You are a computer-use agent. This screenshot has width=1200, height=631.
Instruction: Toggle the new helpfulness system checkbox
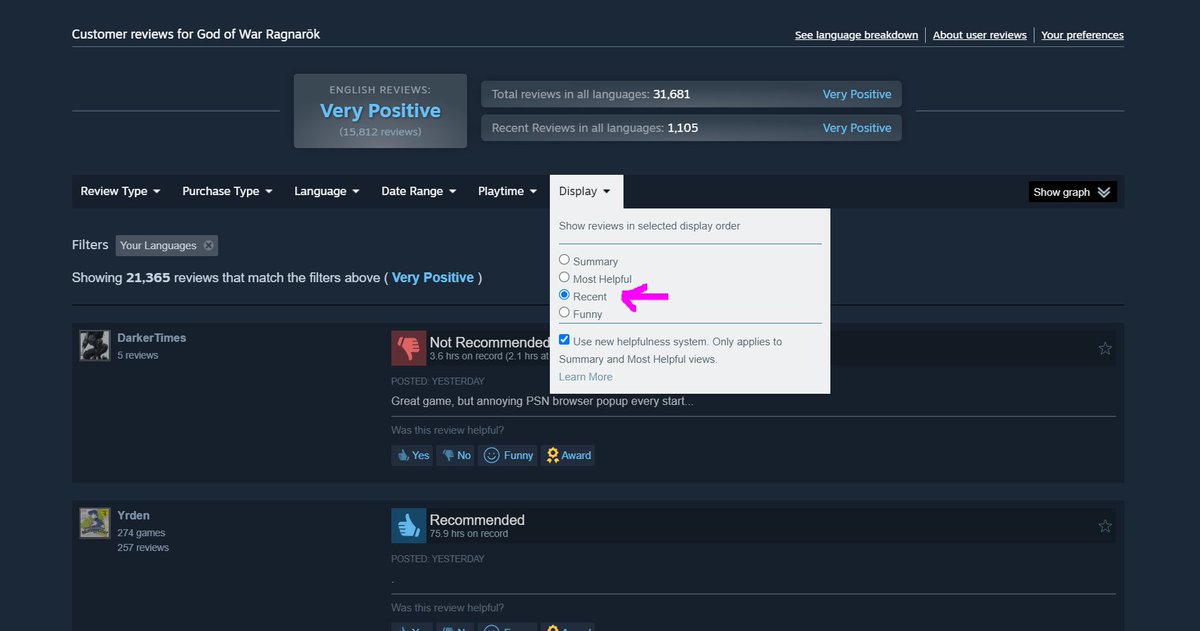(564, 340)
